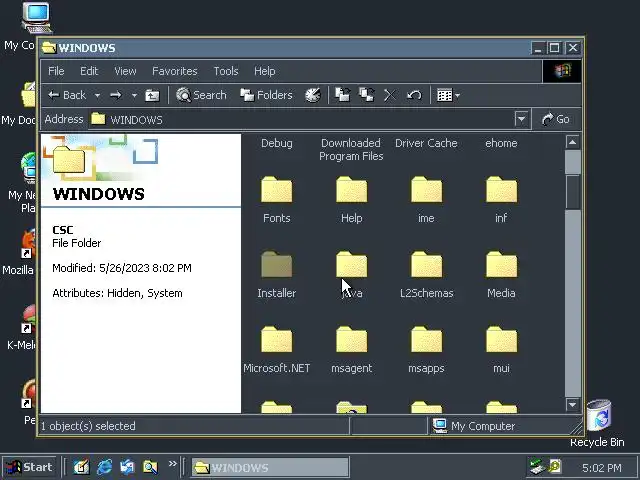Select the ime folder

pyautogui.click(x=426, y=200)
